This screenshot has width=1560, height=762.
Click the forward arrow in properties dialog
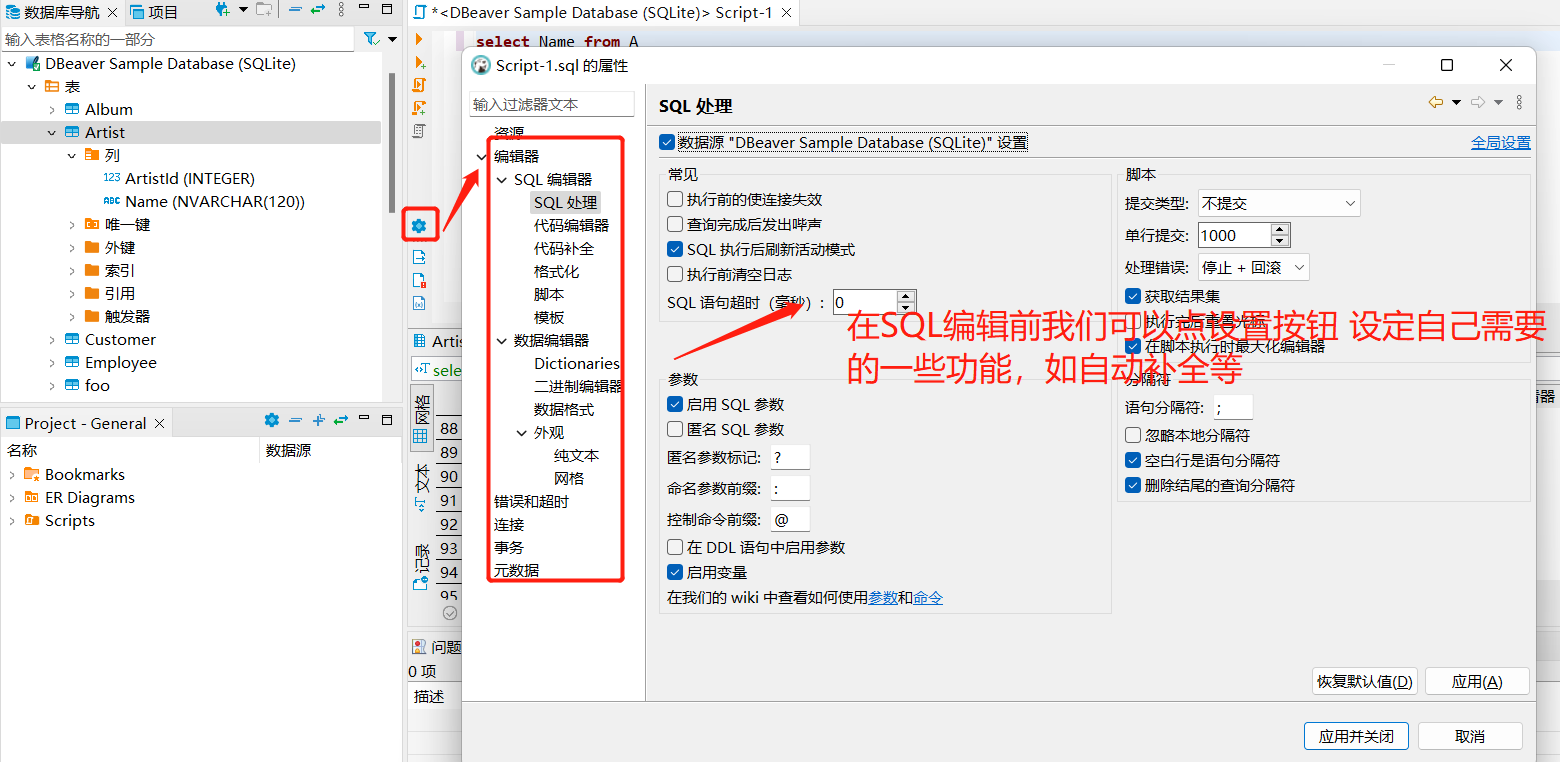coord(1478,102)
